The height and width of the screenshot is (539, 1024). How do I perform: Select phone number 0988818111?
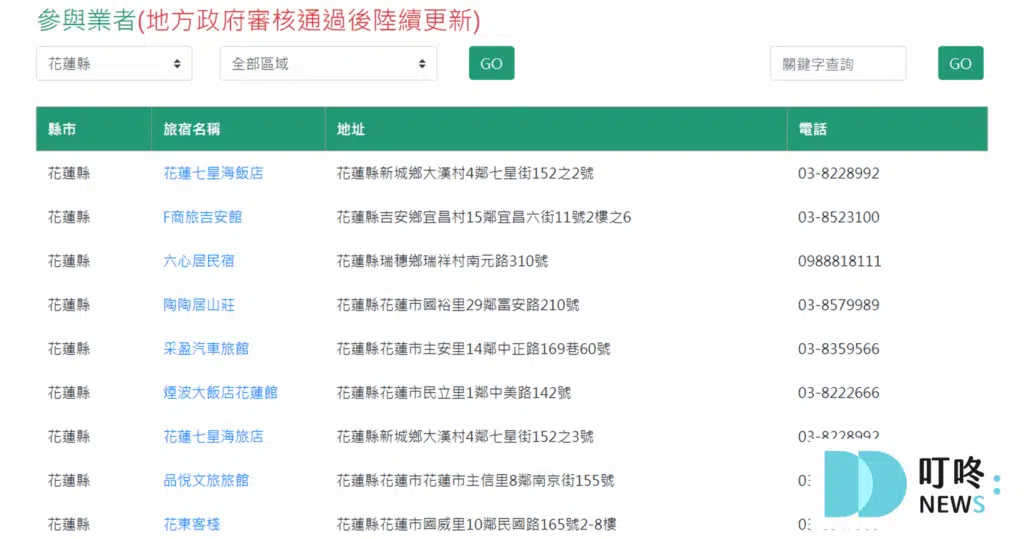pos(839,261)
